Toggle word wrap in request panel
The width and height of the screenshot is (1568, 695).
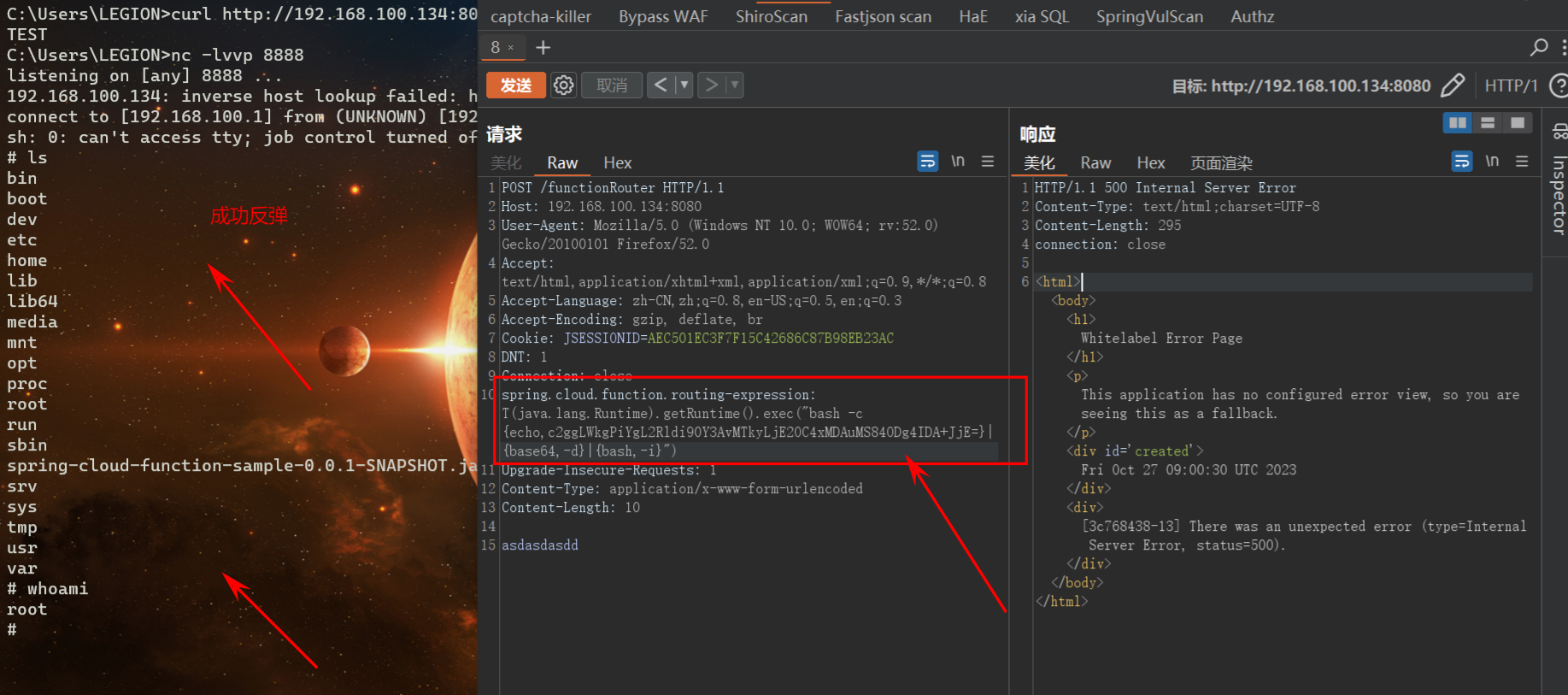pyautogui.click(x=928, y=162)
